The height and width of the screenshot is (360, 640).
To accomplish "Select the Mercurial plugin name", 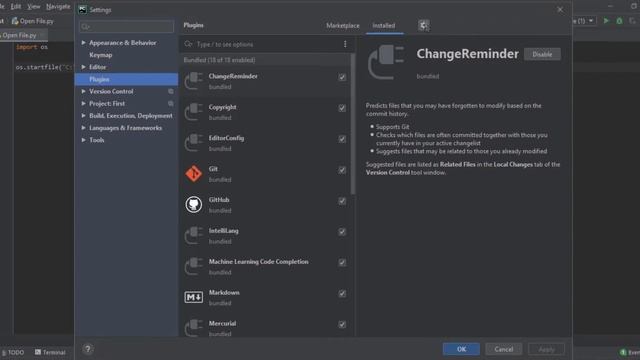I will tap(222, 323).
